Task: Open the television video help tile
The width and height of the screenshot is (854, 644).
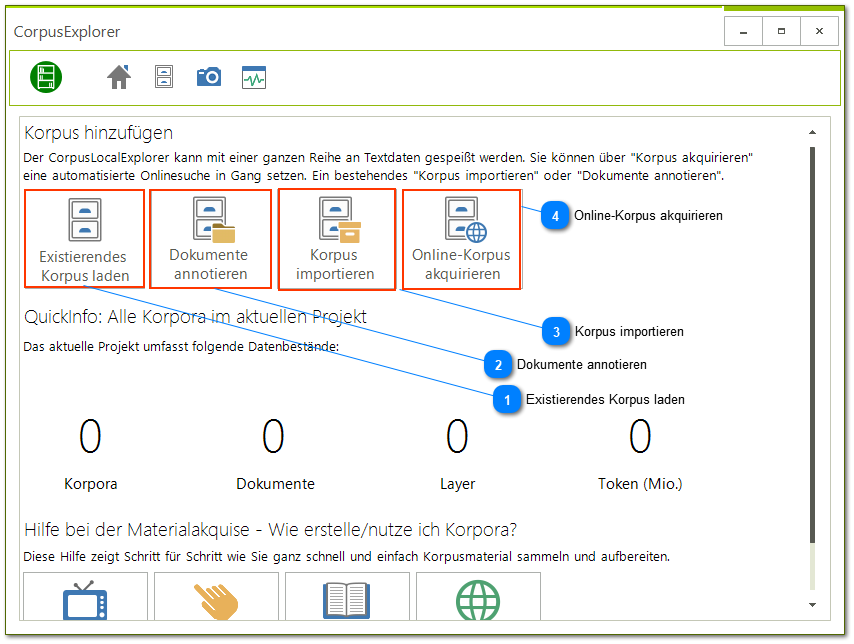Action: (86, 597)
